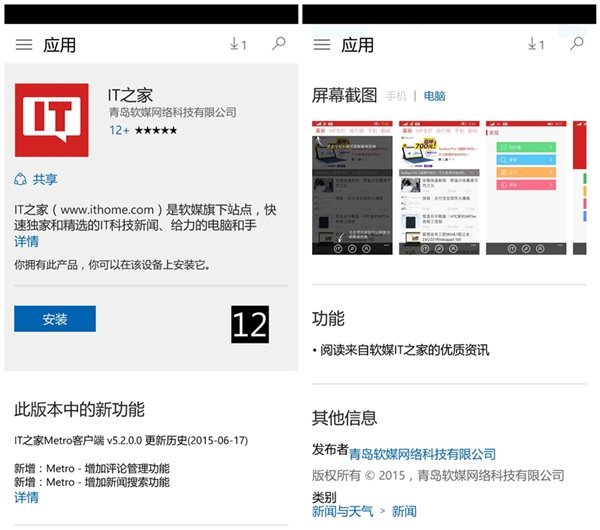Click the 12+ age rating link
The width and height of the screenshot is (600, 530).
coord(119,130)
